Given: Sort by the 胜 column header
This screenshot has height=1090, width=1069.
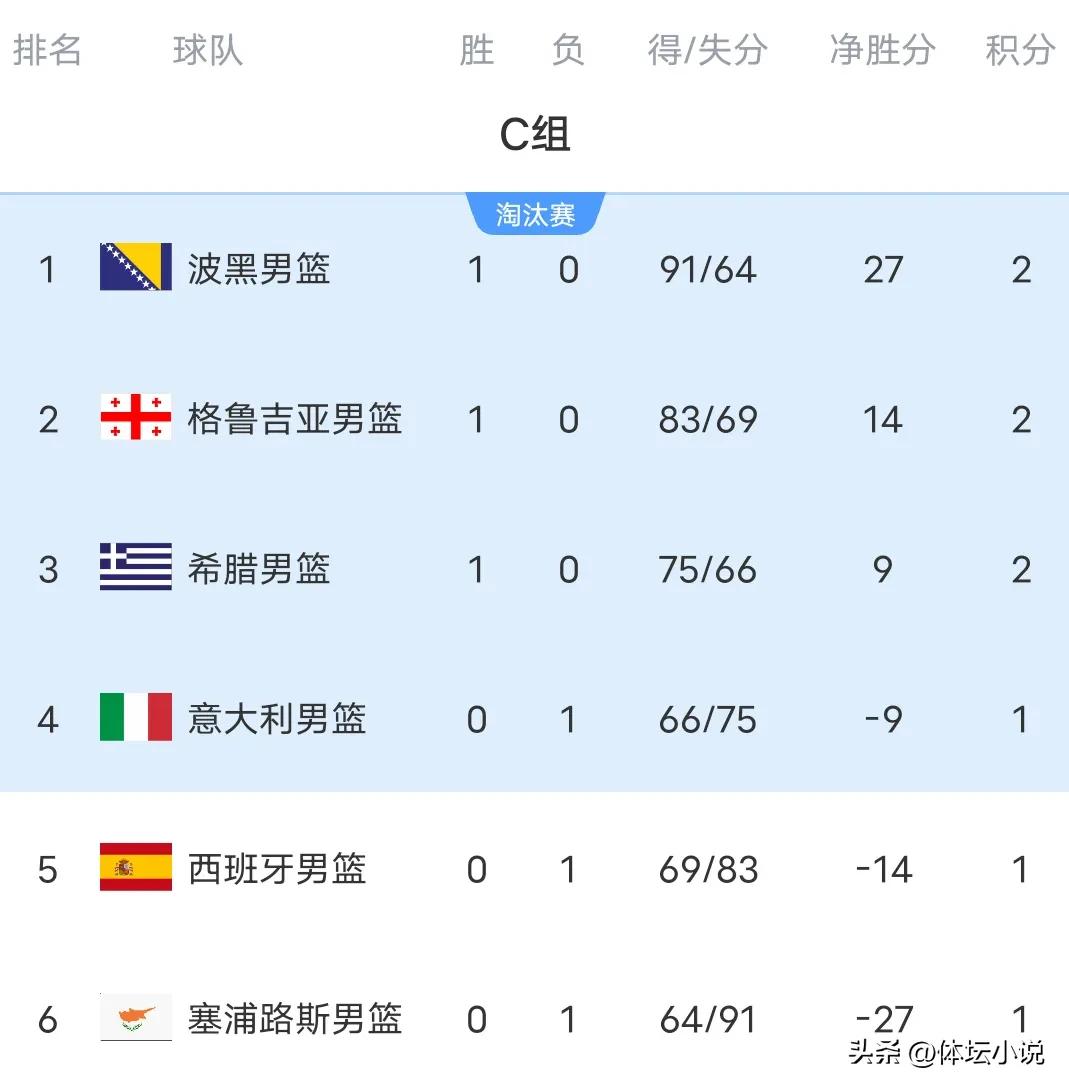Looking at the screenshot, I should click(x=477, y=50).
